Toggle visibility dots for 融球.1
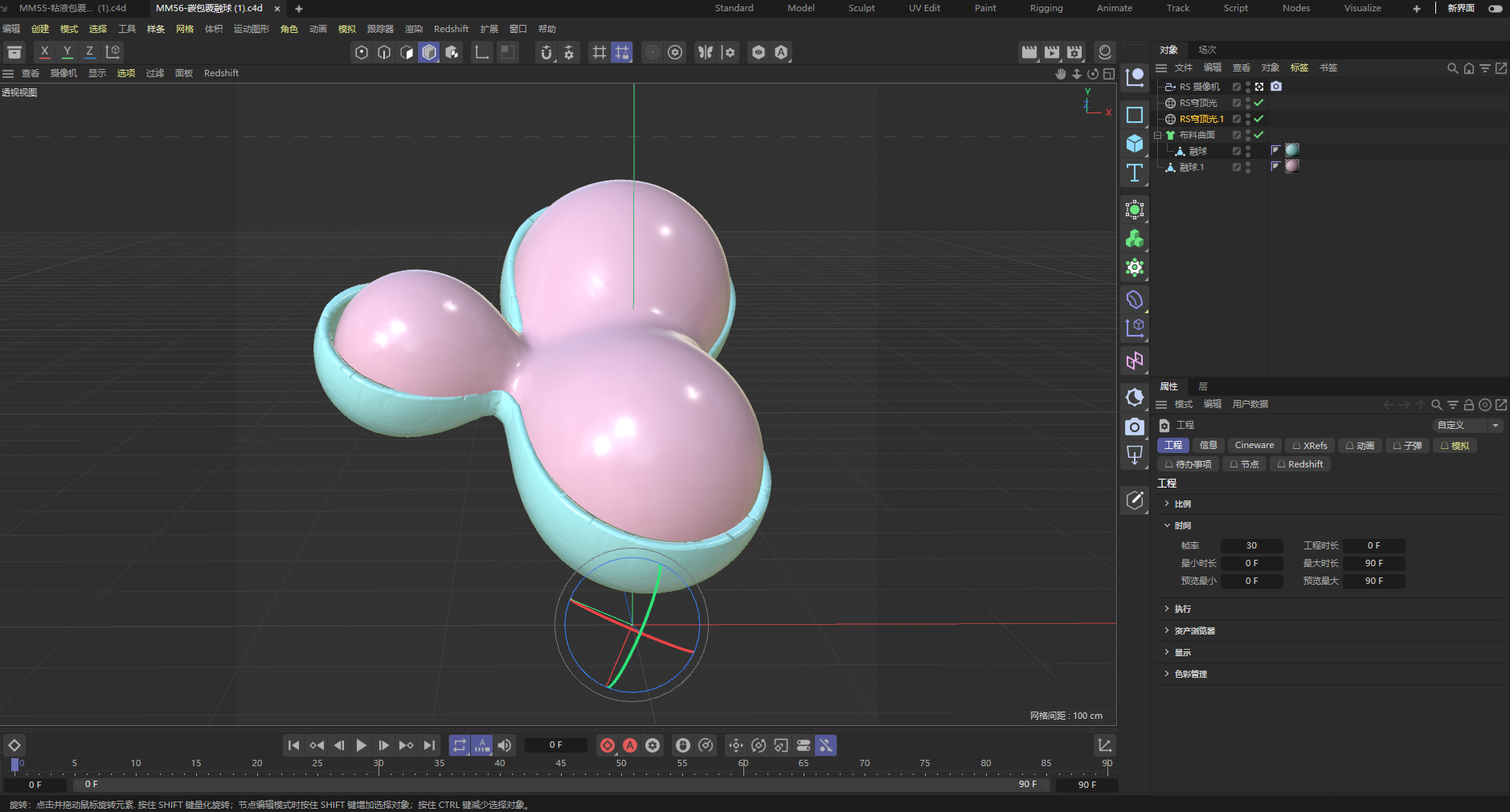 coord(1248,167)
